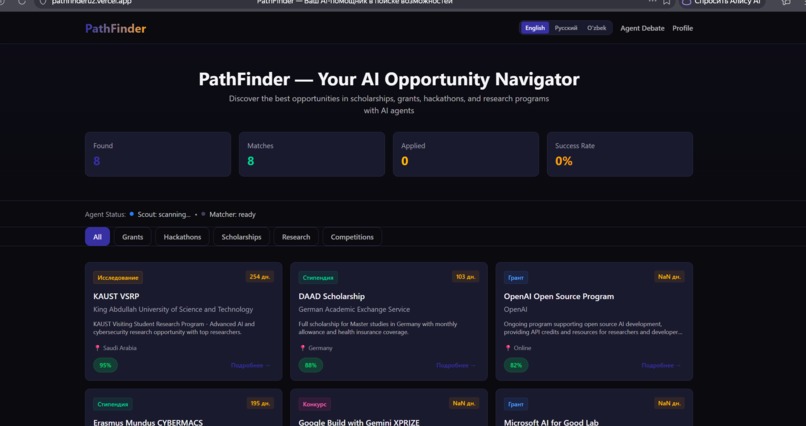Click the Applied stat card
Screen dimensions: 806x426
point(466,154)
